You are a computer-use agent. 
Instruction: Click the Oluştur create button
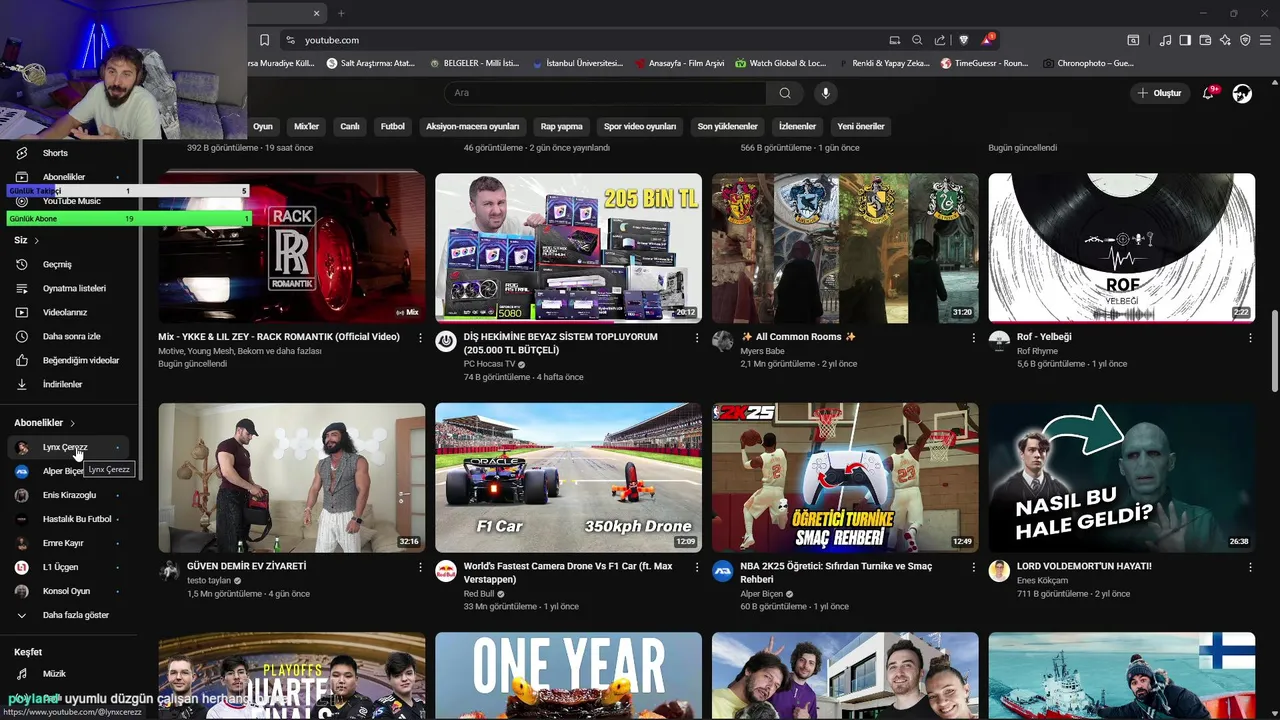(1159, 93)
